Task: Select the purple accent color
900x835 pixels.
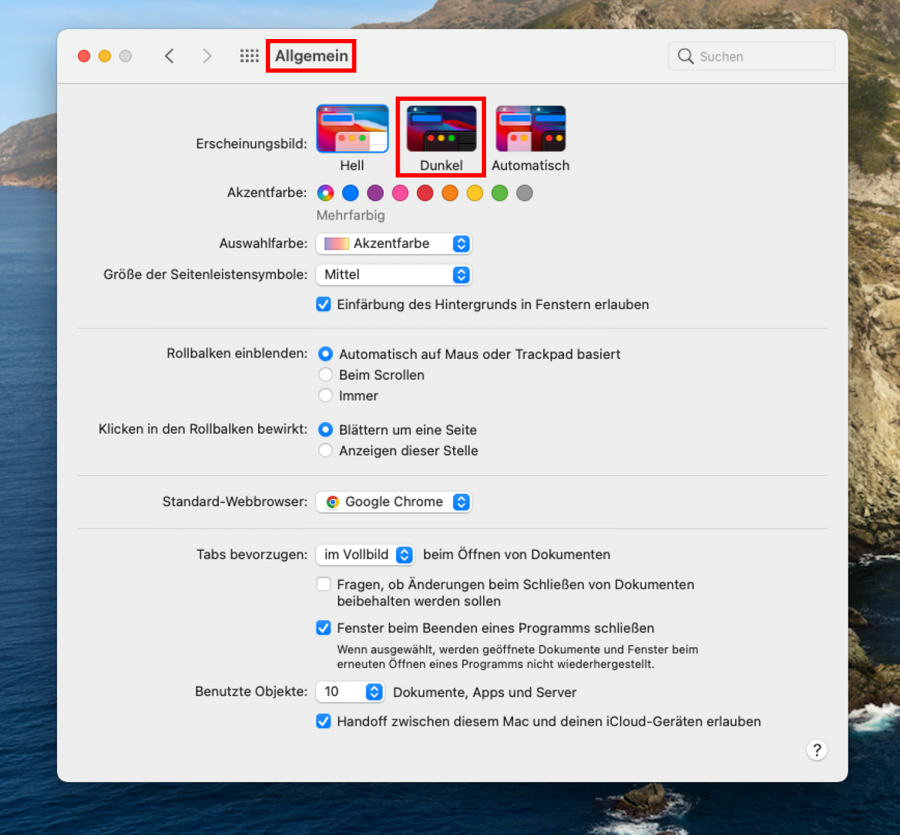Action: (x=374, y=193)
